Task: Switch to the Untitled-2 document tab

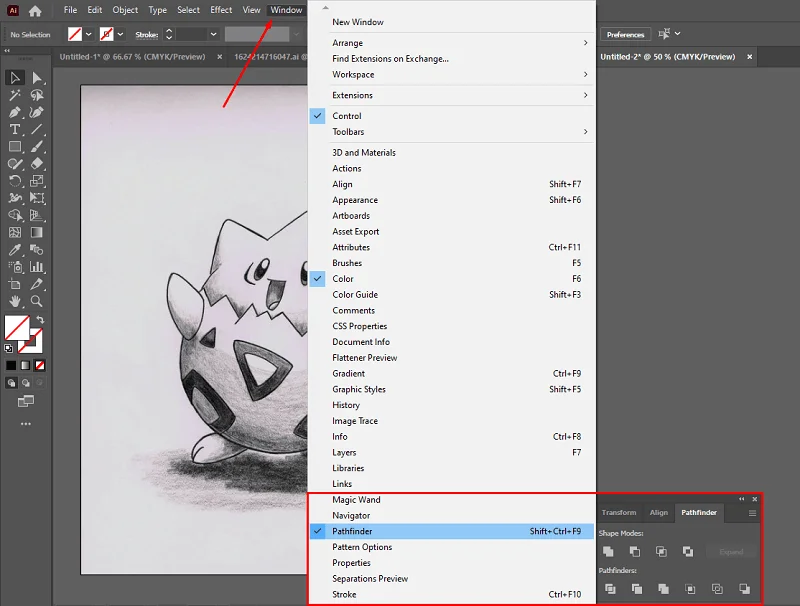Action: point(668,57)
